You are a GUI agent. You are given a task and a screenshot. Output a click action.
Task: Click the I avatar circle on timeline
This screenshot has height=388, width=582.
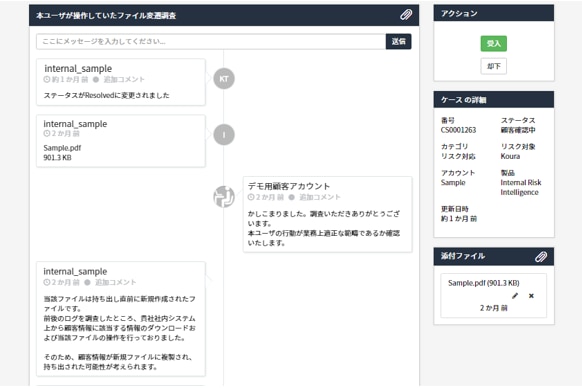click(224, 134)
